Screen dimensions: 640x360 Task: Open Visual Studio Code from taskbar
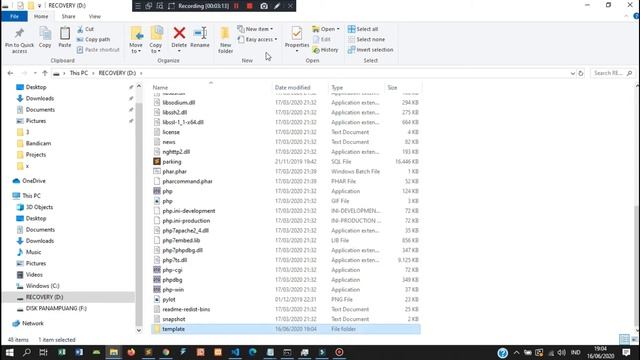[235, 352]
